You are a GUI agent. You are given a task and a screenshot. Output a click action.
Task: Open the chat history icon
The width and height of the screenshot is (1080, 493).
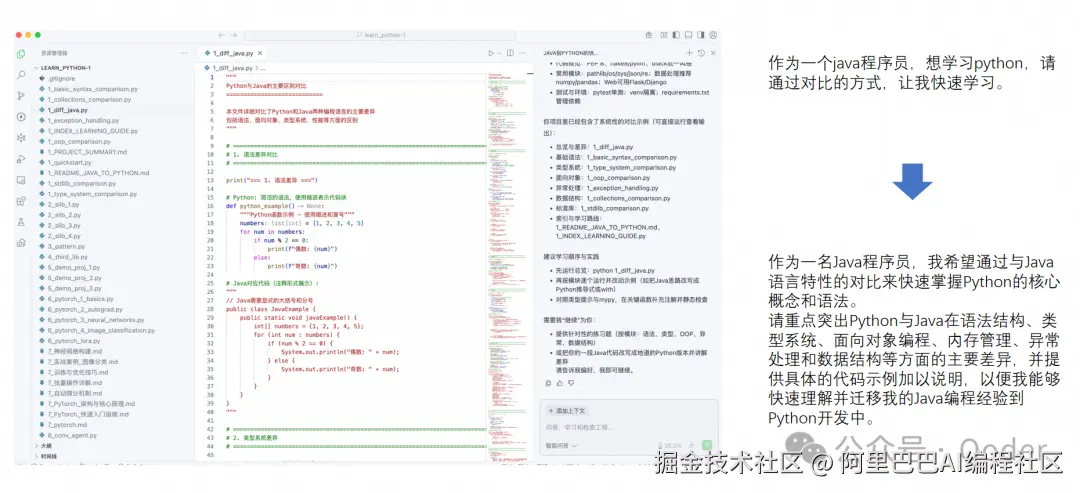click(x=701, y=53)
